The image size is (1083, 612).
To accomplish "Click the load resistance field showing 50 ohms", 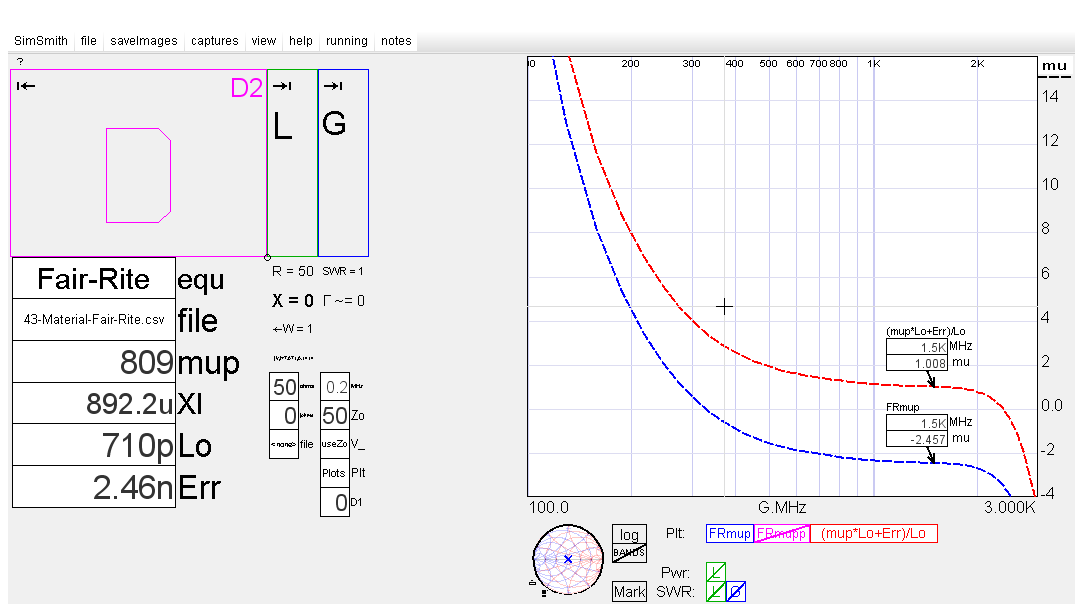I will [284, 387].
